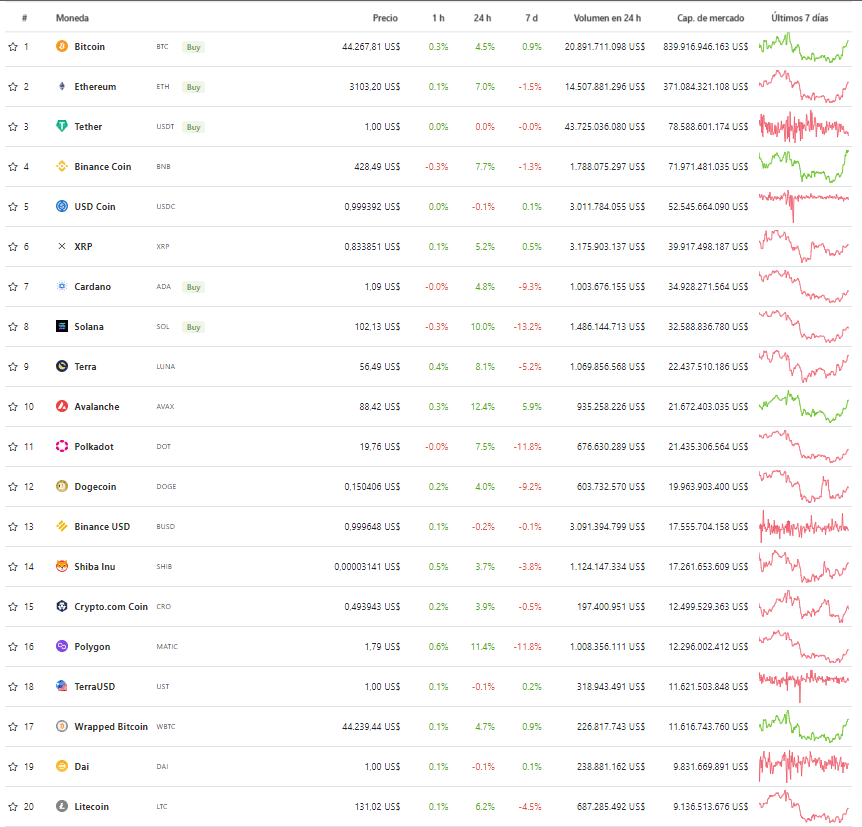Sort by the 1 h column header
The height and width of the screenshot is (827, 862).
click(438, 18)
